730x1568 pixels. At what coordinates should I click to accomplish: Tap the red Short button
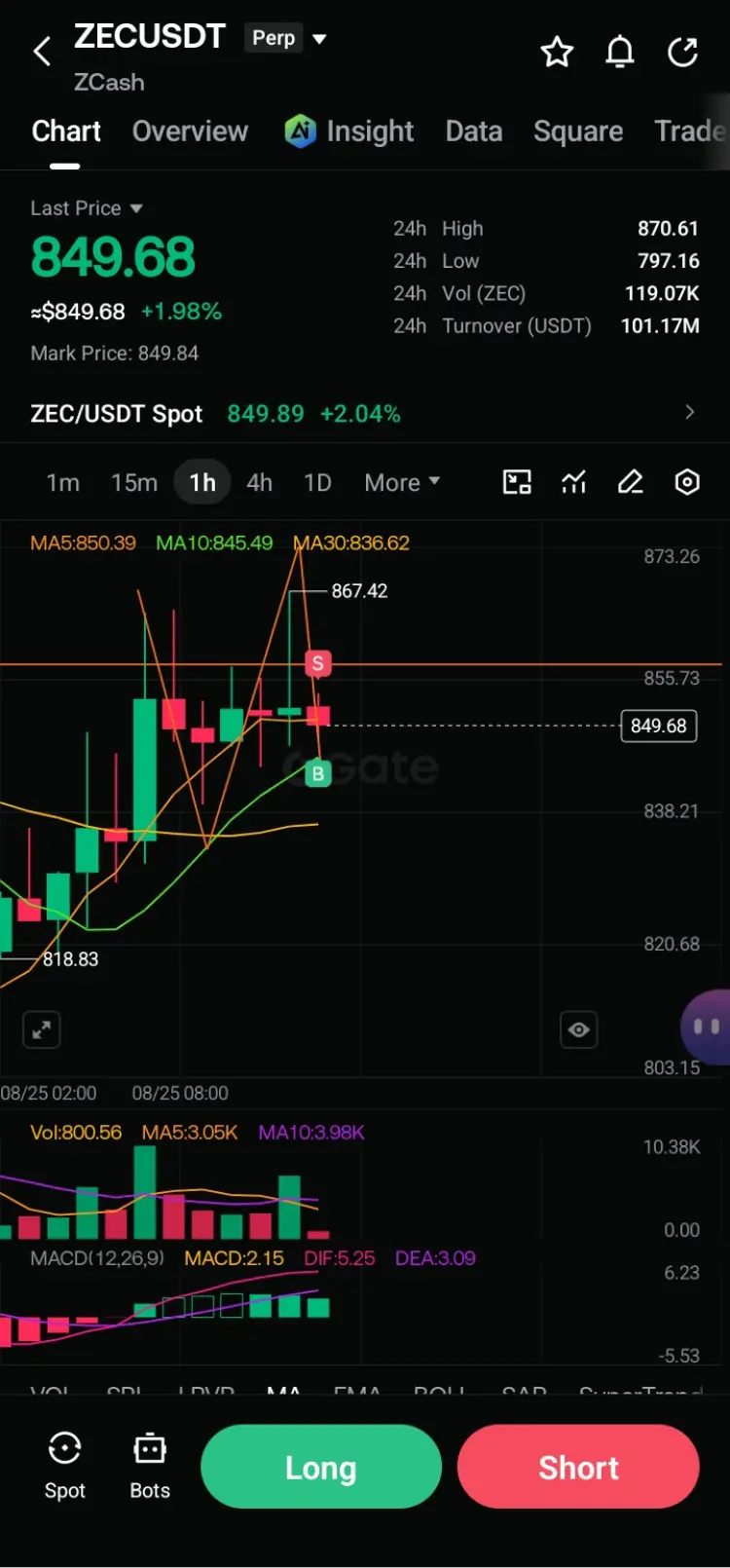(578, 1467)
